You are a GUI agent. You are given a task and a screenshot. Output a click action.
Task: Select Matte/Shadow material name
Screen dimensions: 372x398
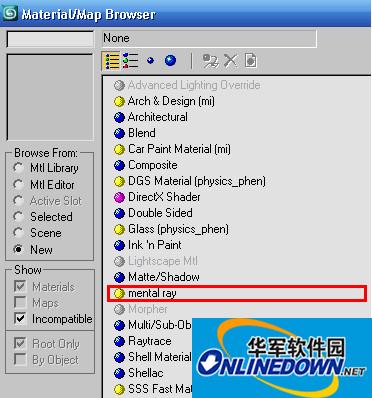(x=164, y=277)
